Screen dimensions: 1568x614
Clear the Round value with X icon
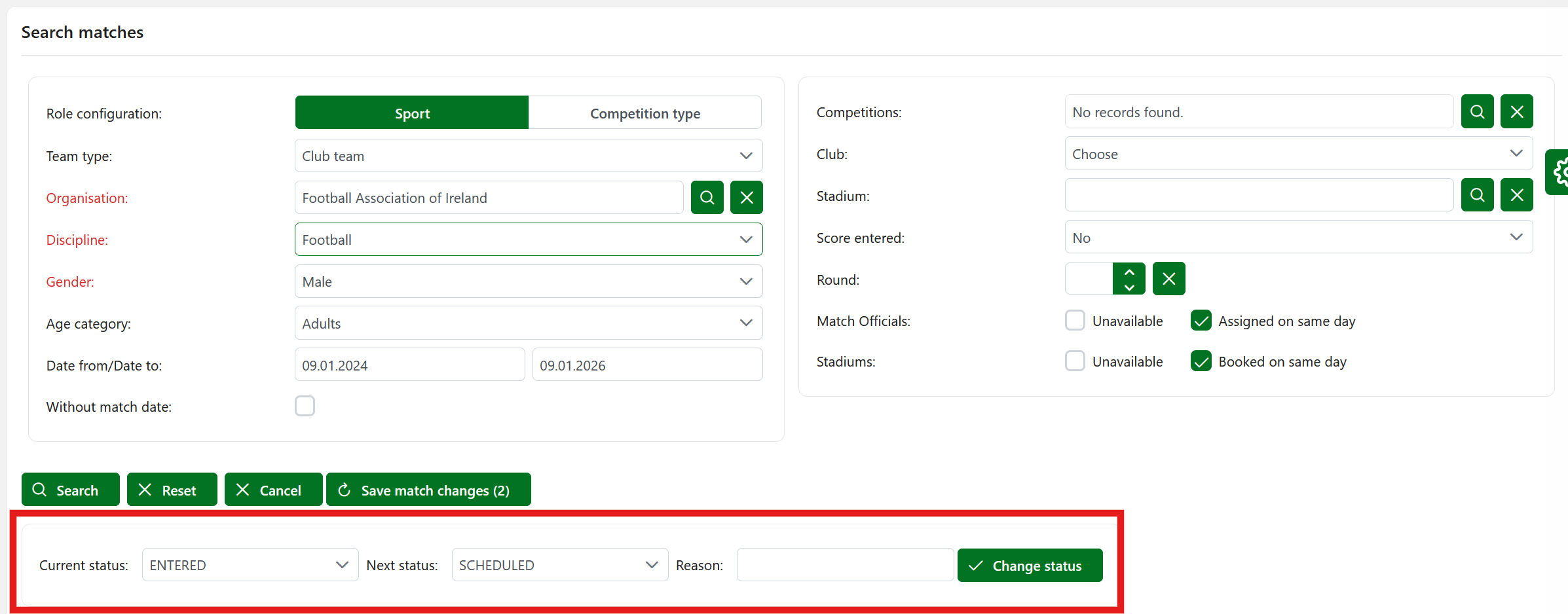click(x=1168, y=280)
